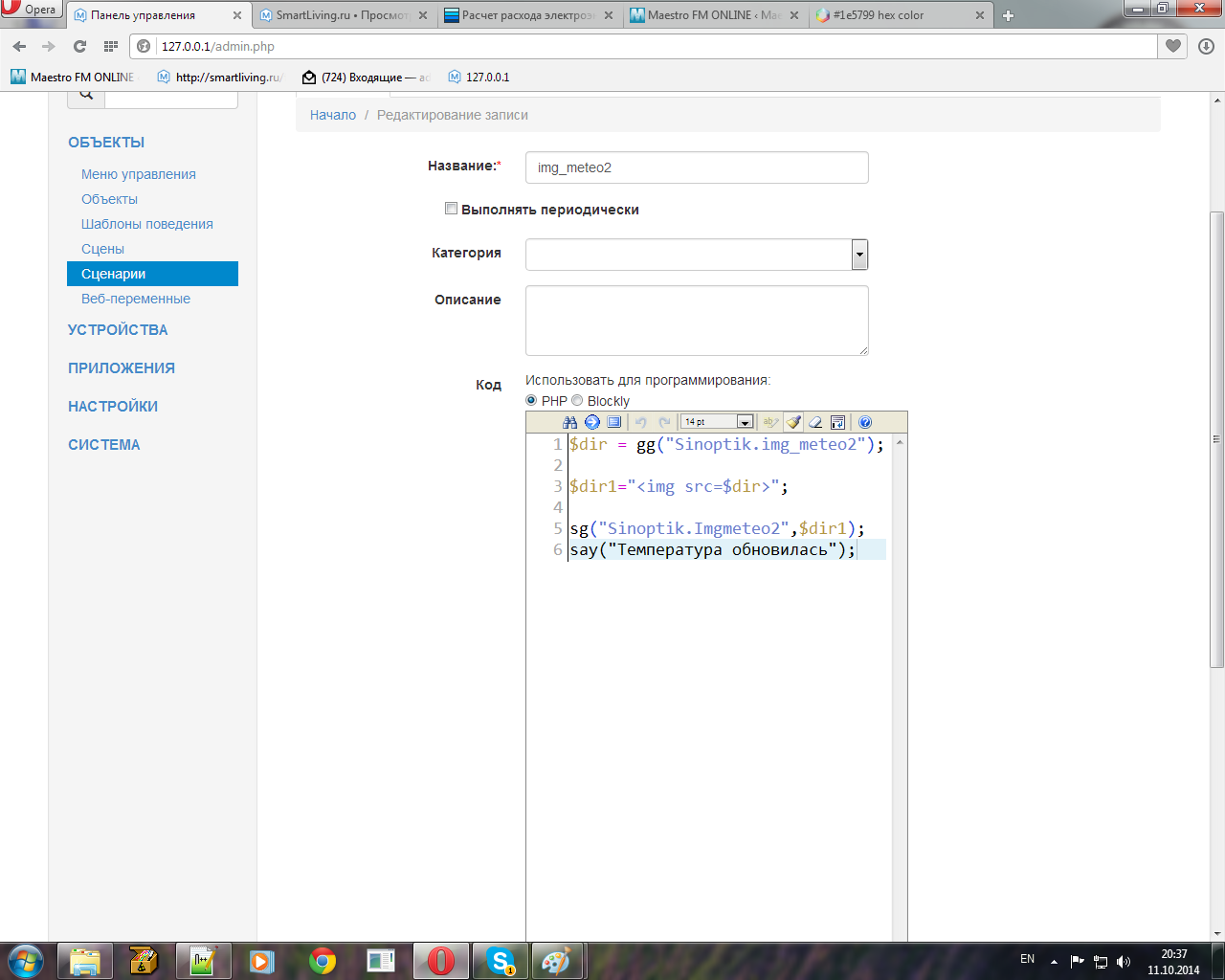Image resolution: width=1225 pixels, height=980 pixels.
Task: Click the sidebar search magnifier icon
Action: coord(86,94)
